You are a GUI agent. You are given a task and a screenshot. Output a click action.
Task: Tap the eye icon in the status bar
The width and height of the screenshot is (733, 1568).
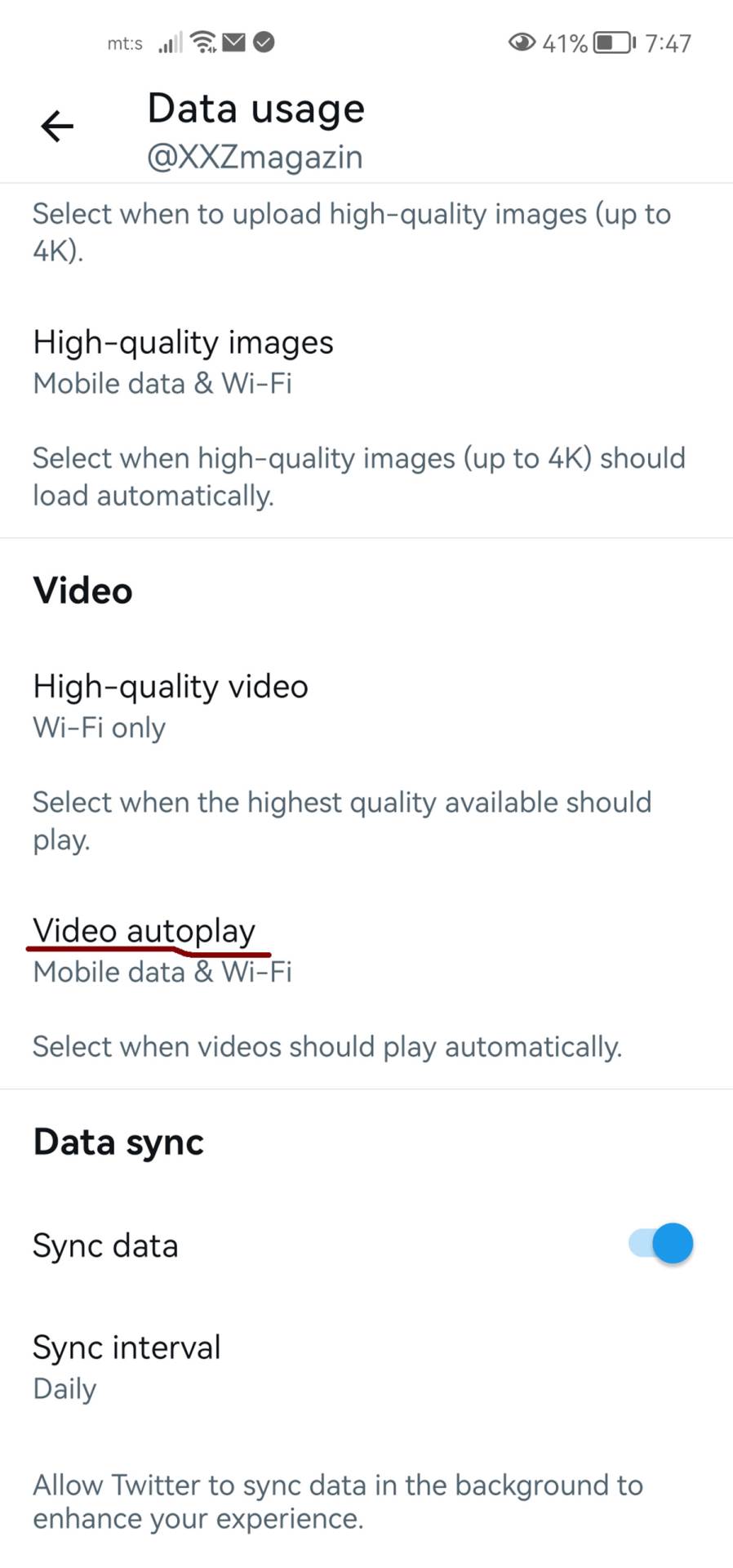[521, 42]
